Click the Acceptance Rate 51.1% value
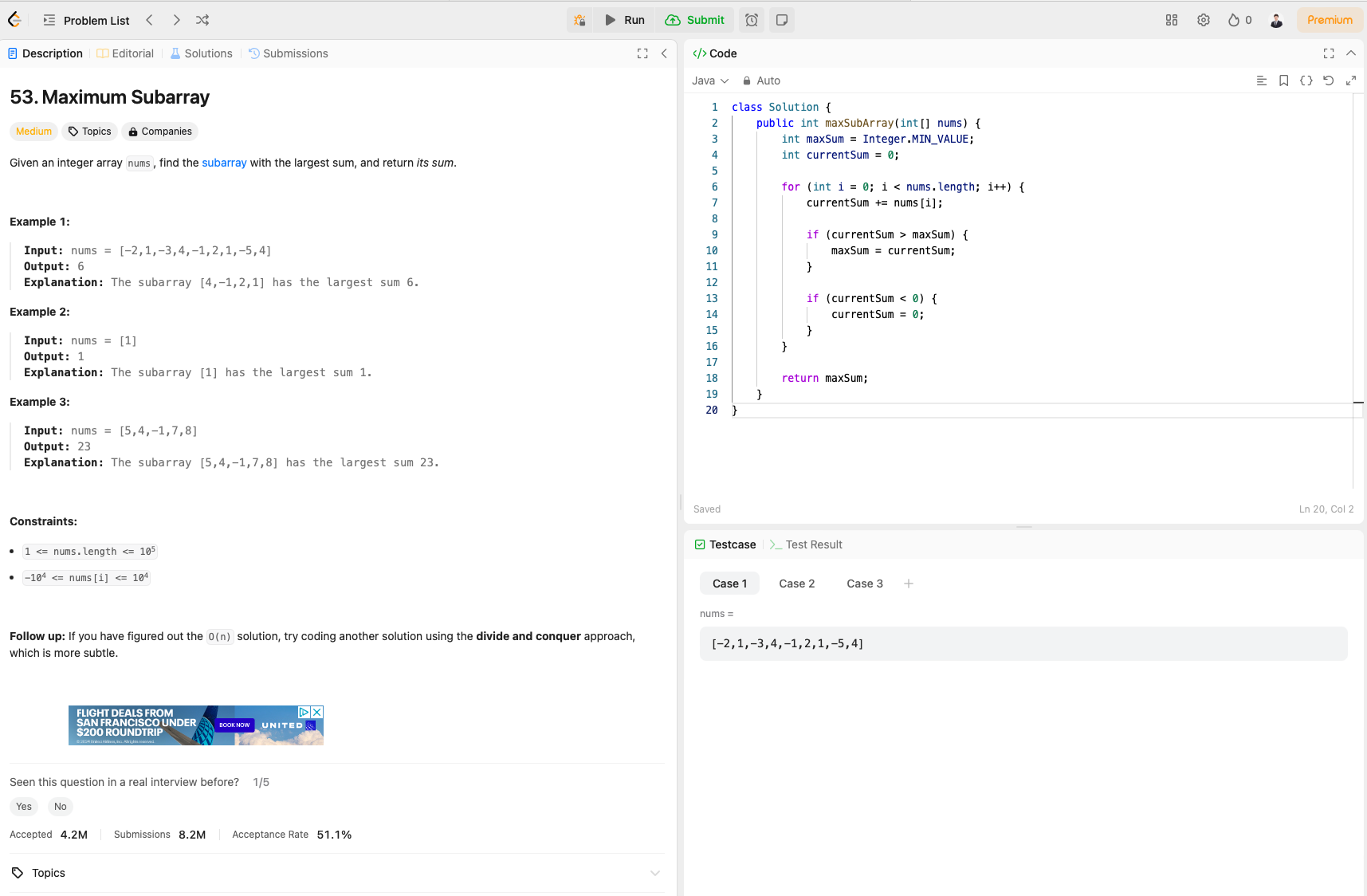 [334, 835]
